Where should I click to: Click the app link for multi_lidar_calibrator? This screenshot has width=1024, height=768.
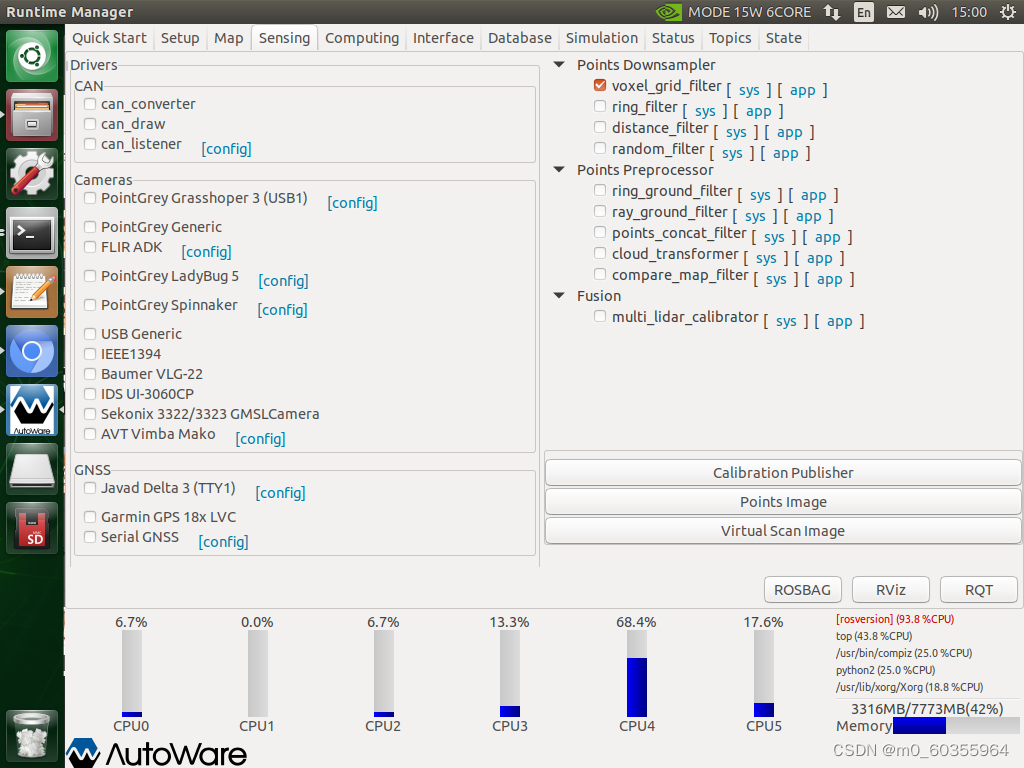click(x=839, y=321)
